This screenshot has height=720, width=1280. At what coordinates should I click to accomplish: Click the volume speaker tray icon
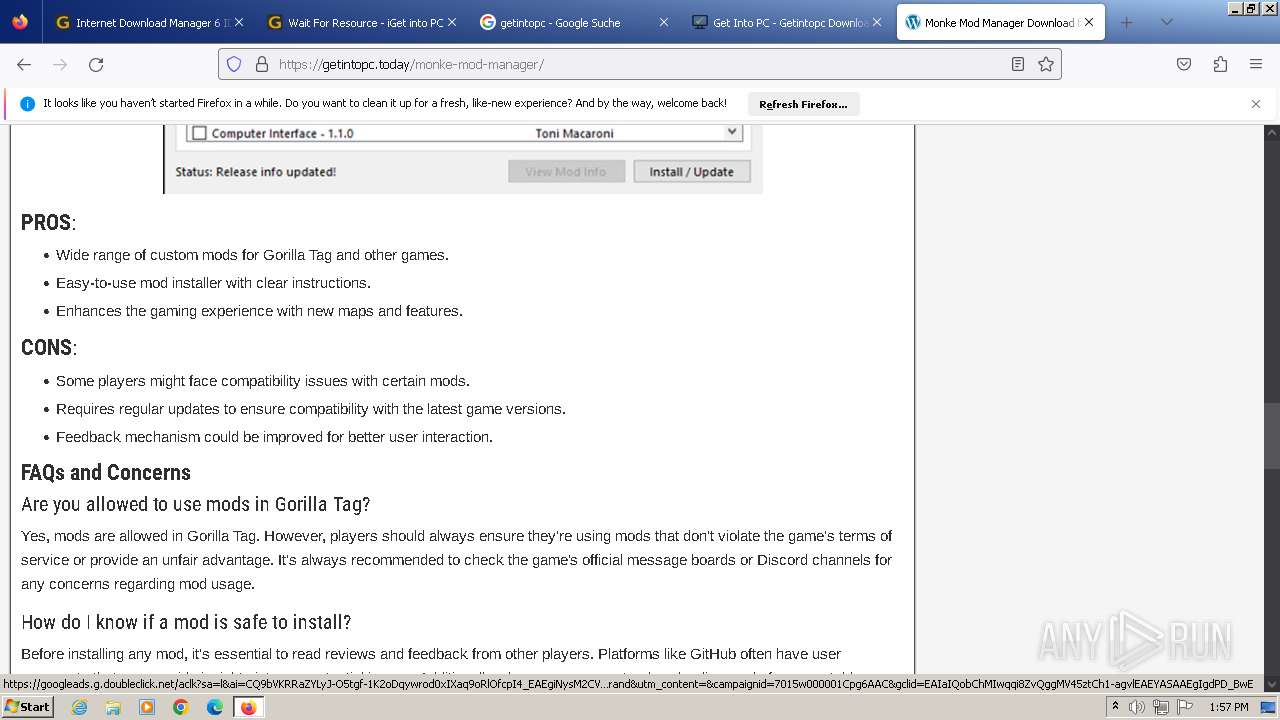(x=1137, y=707)
